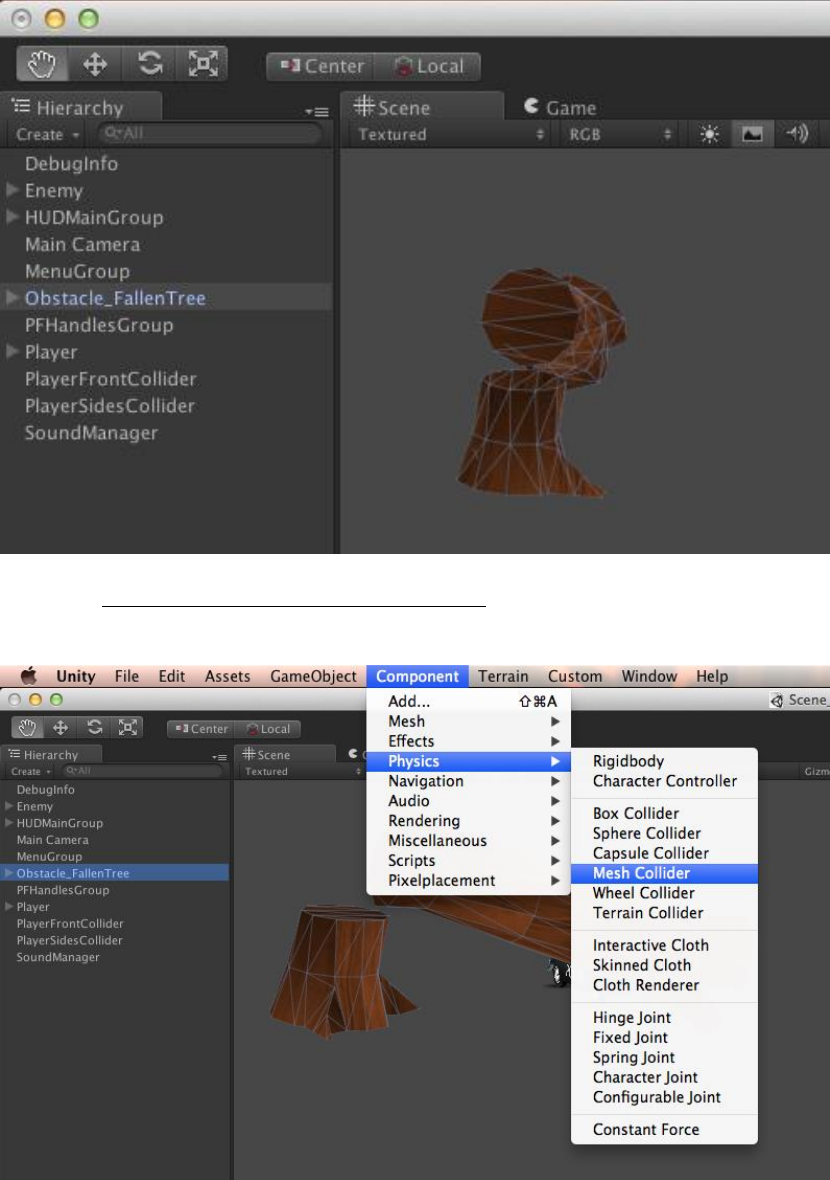Select the Rotate tool in the lower Unity window

[x=94, y=728]
